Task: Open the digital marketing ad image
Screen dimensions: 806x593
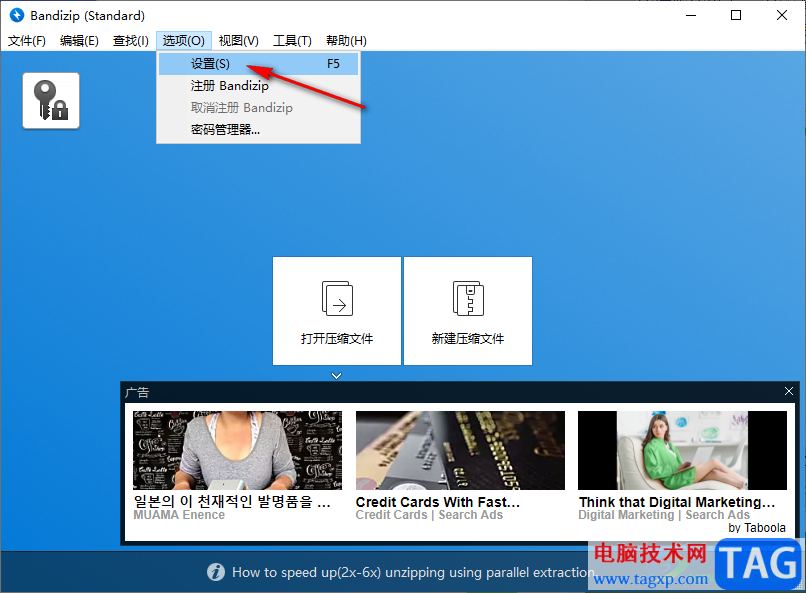Action: click(682, 450)
